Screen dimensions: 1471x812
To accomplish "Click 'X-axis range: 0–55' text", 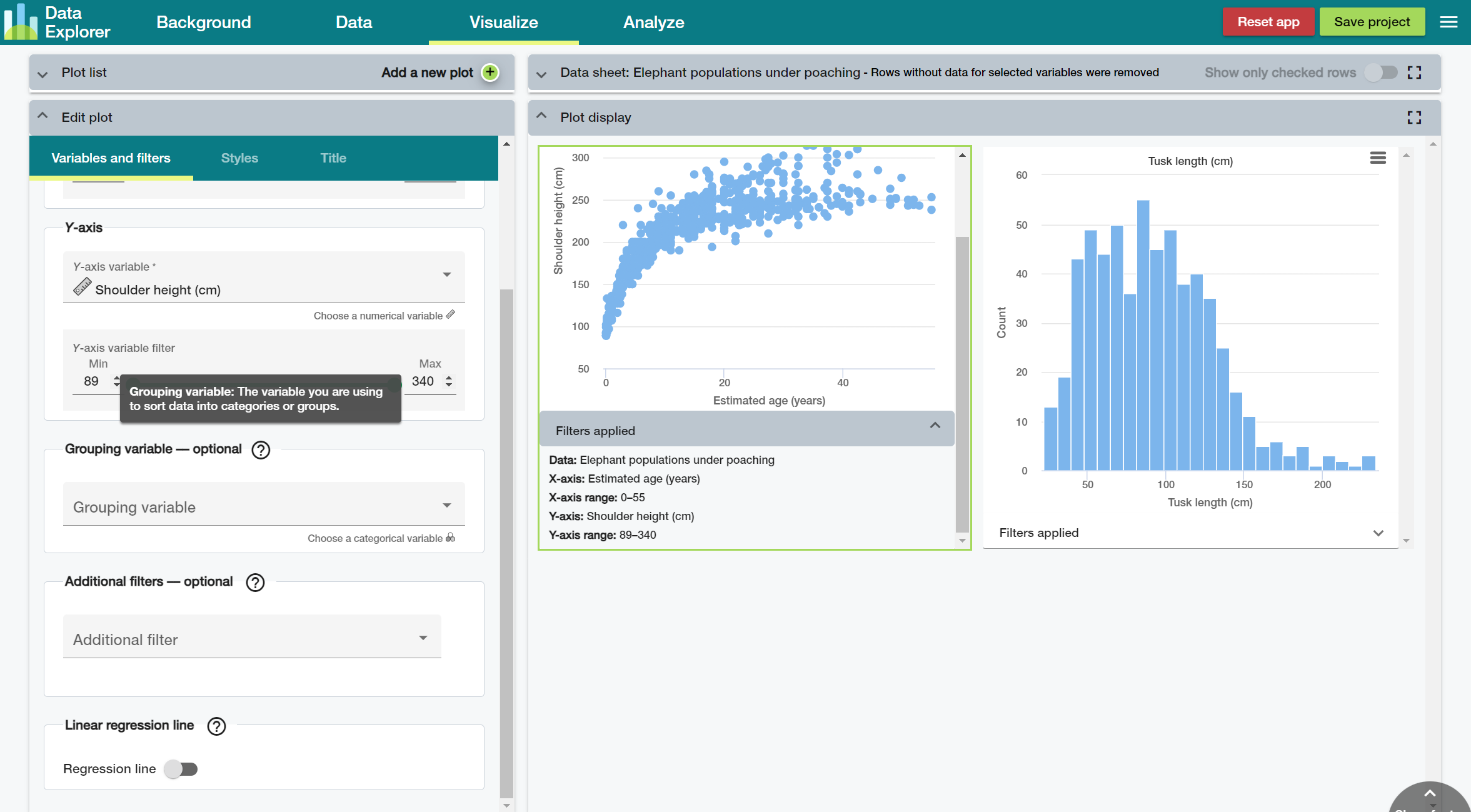I will tap(597, 498).
